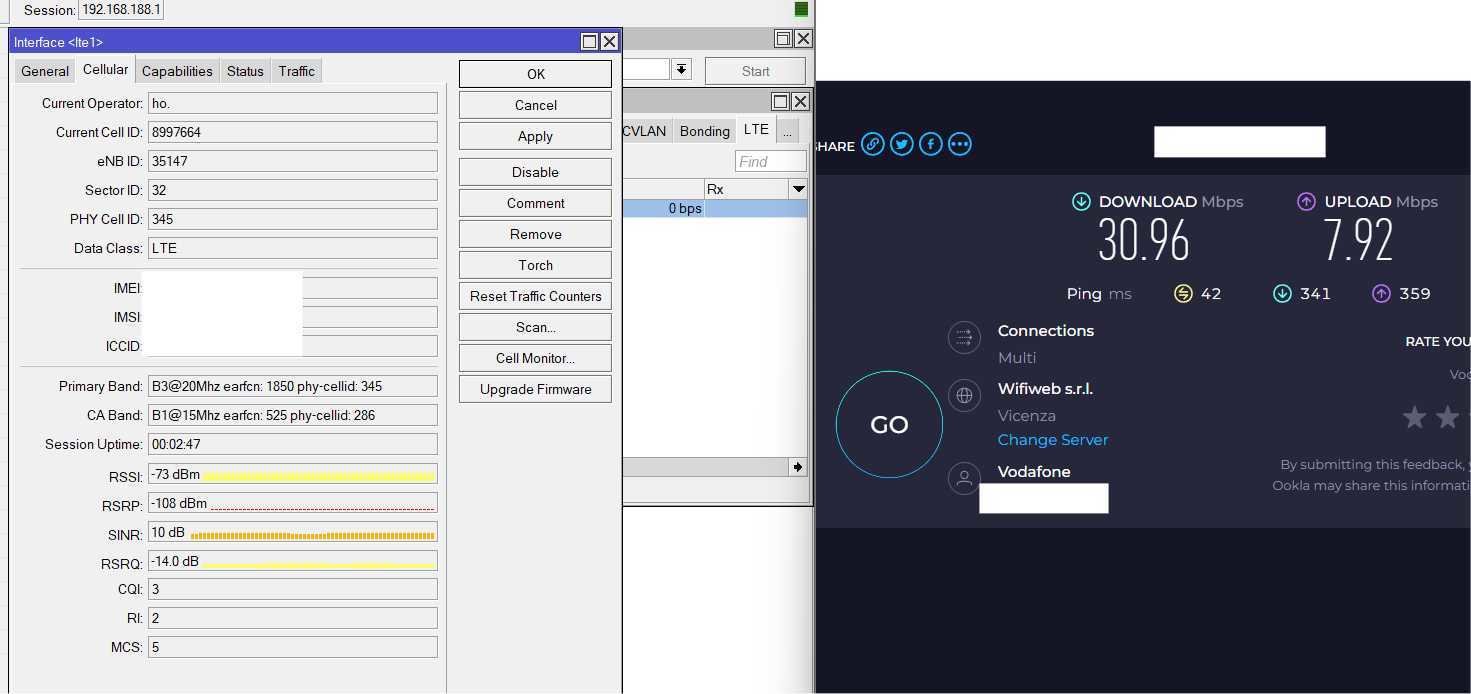1471x694 pixels.
Task: Close the background LTE list window
Action: tap(800, 101)
